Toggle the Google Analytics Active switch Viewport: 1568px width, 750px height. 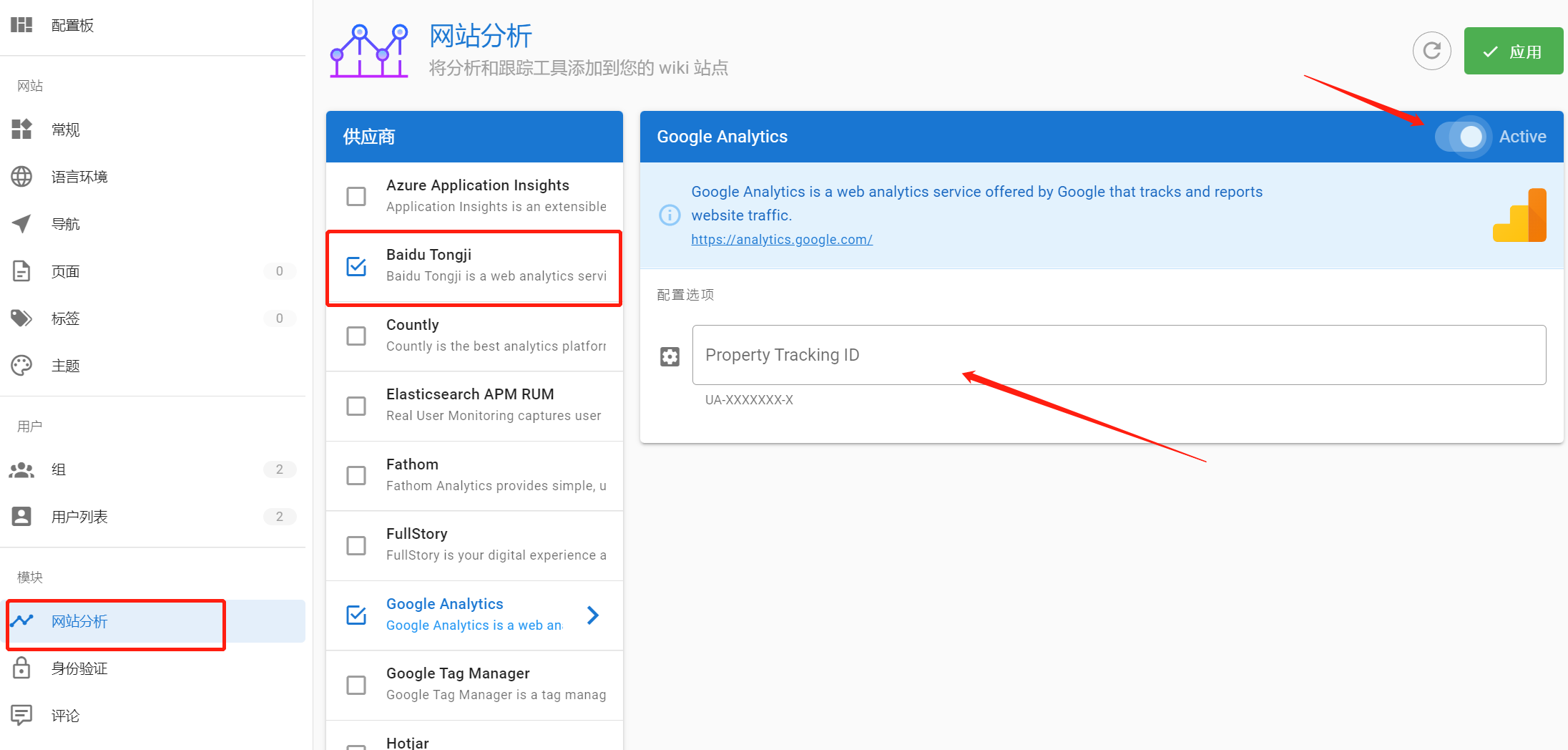coord(1462,137)
